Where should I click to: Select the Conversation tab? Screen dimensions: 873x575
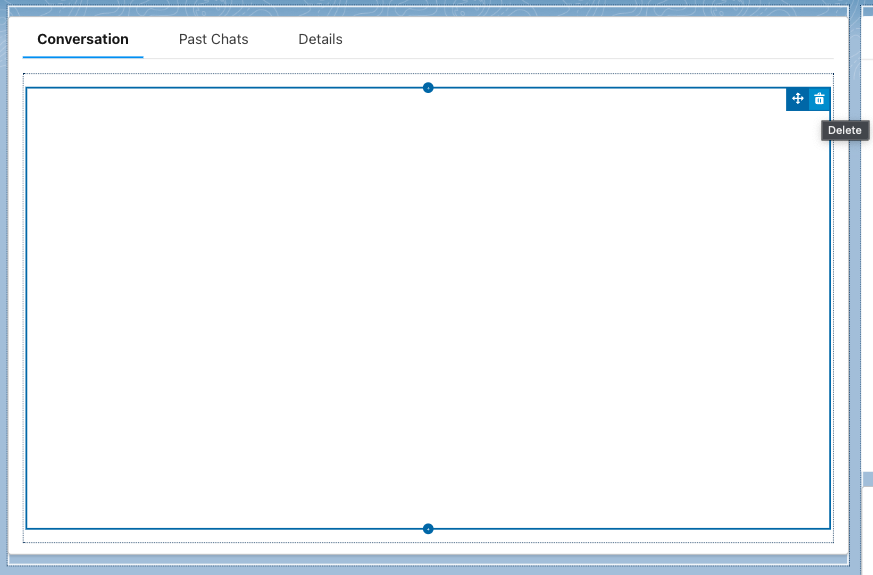(83, 40)
